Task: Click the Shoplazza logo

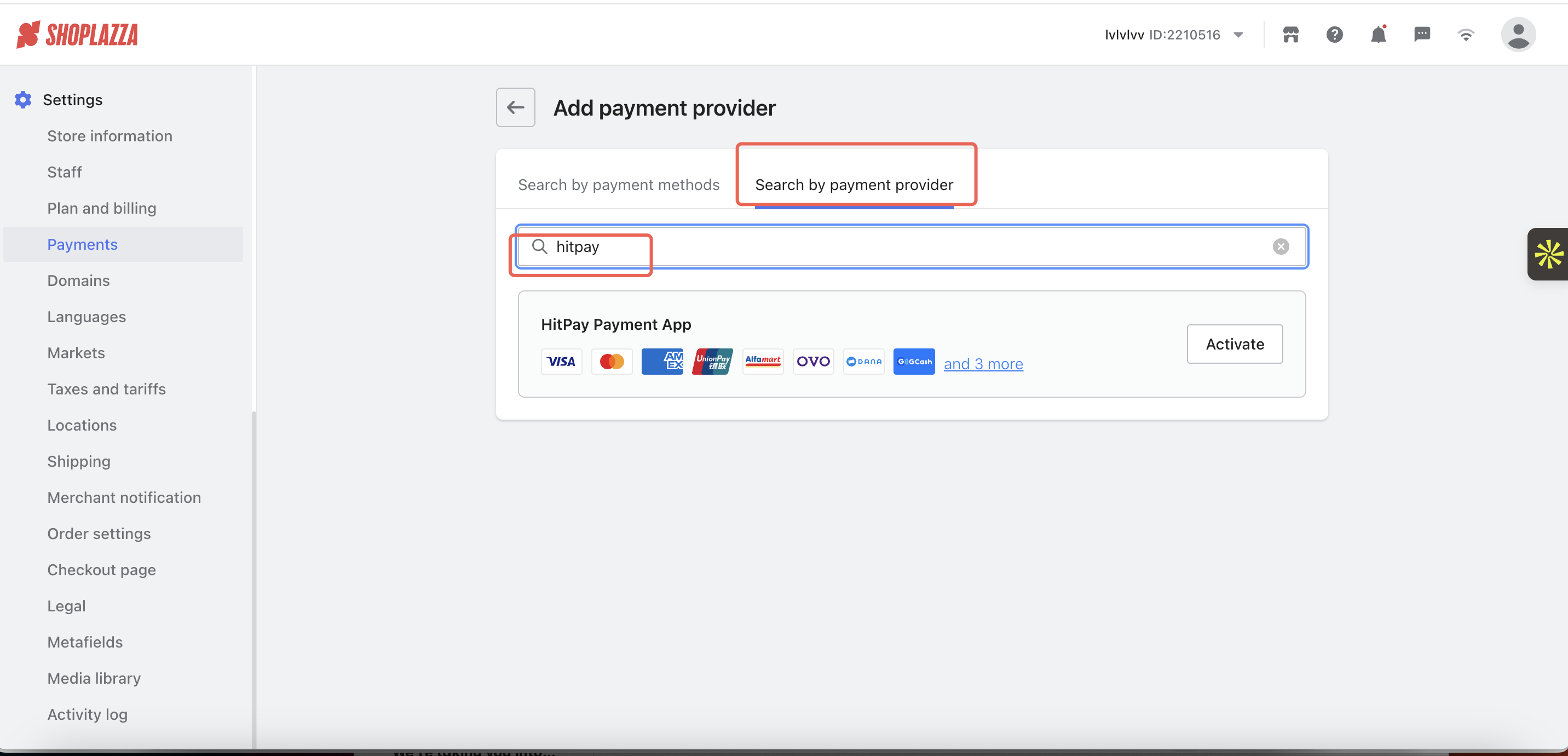Action: (x=77, y=35)
